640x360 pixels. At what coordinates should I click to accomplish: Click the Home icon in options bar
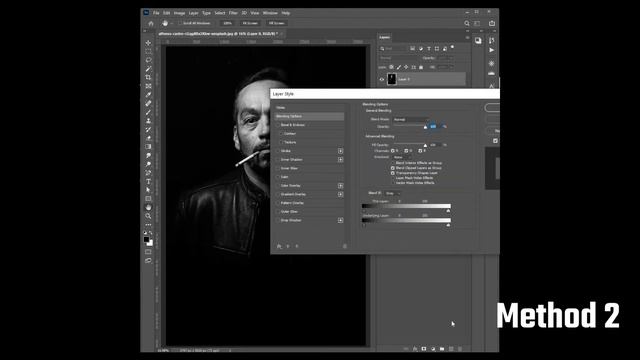[x=151, y=23]
